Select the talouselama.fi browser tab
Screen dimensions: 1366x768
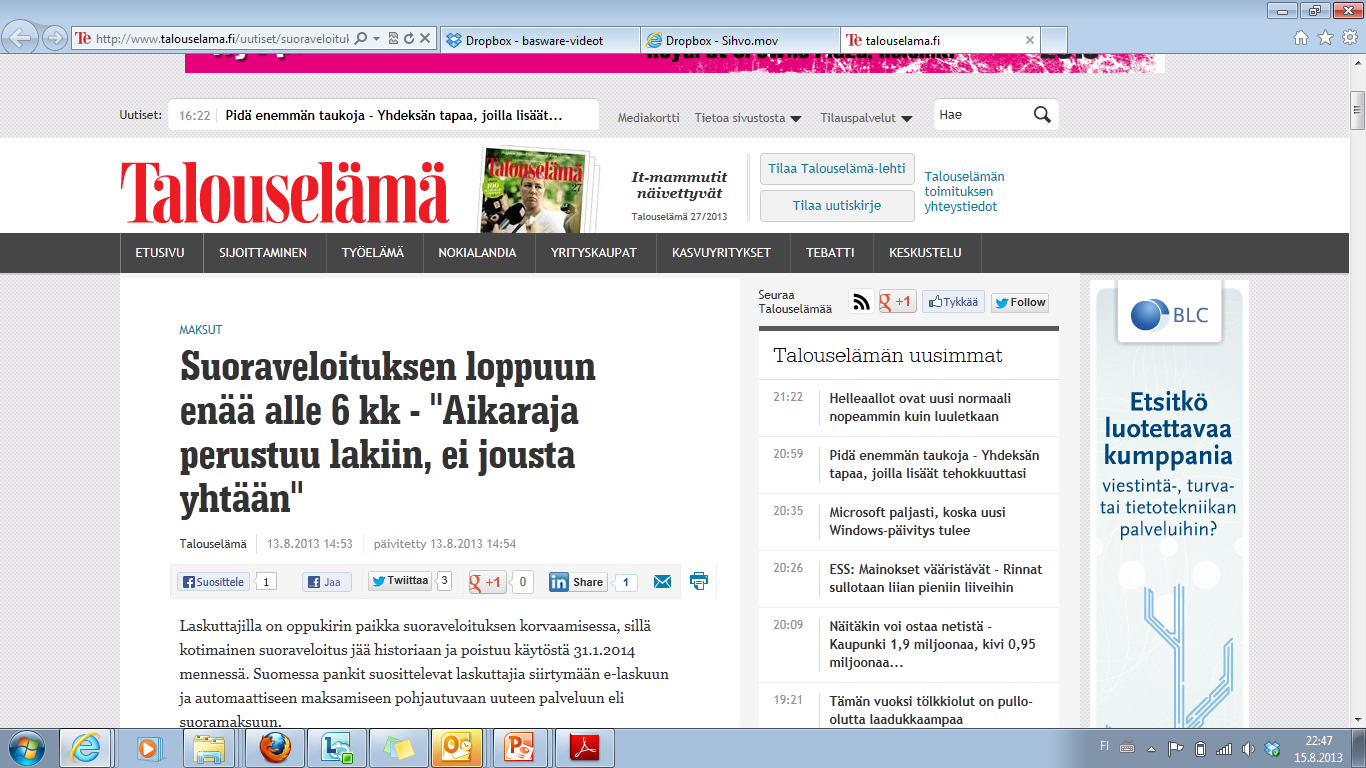click(x=930, y=40)
